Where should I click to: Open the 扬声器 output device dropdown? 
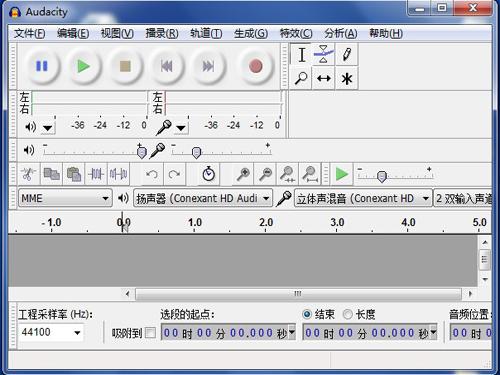point(203,198)
